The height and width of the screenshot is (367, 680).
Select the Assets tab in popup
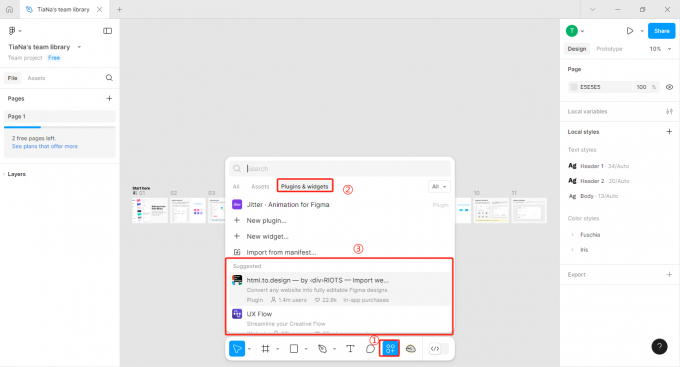point(260,187)
